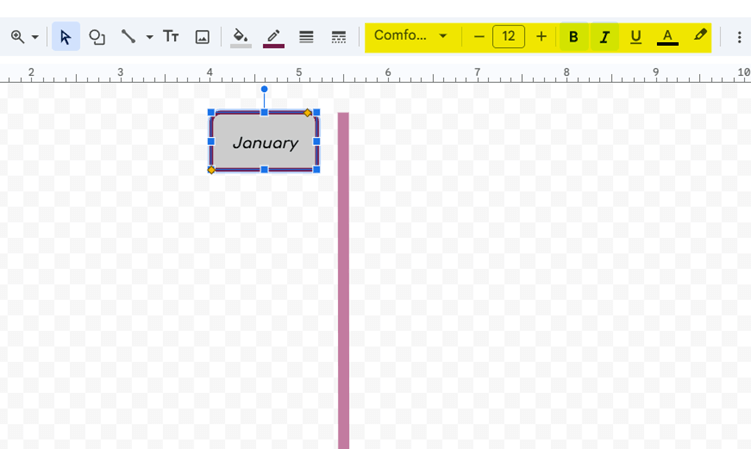
Task: Expand the line type dropdown arrow
Action: [x=149, y=37]
